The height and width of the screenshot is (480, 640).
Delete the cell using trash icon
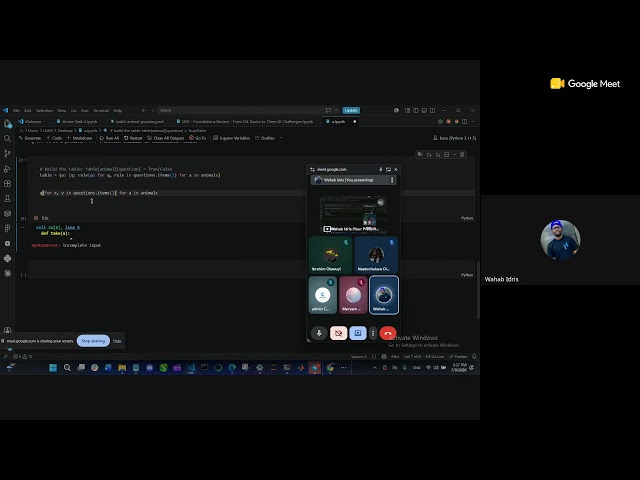(x=462, y=155)
